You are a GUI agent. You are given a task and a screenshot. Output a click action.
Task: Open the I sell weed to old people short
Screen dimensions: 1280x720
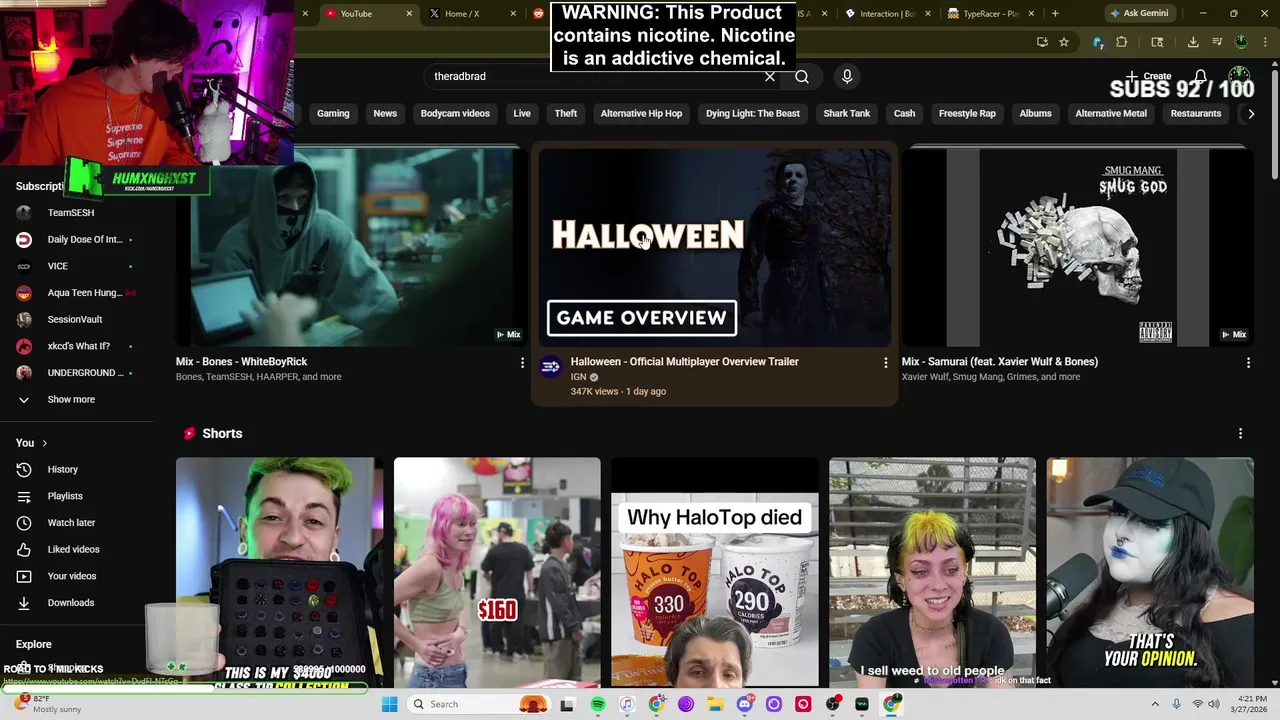point(932,572)
